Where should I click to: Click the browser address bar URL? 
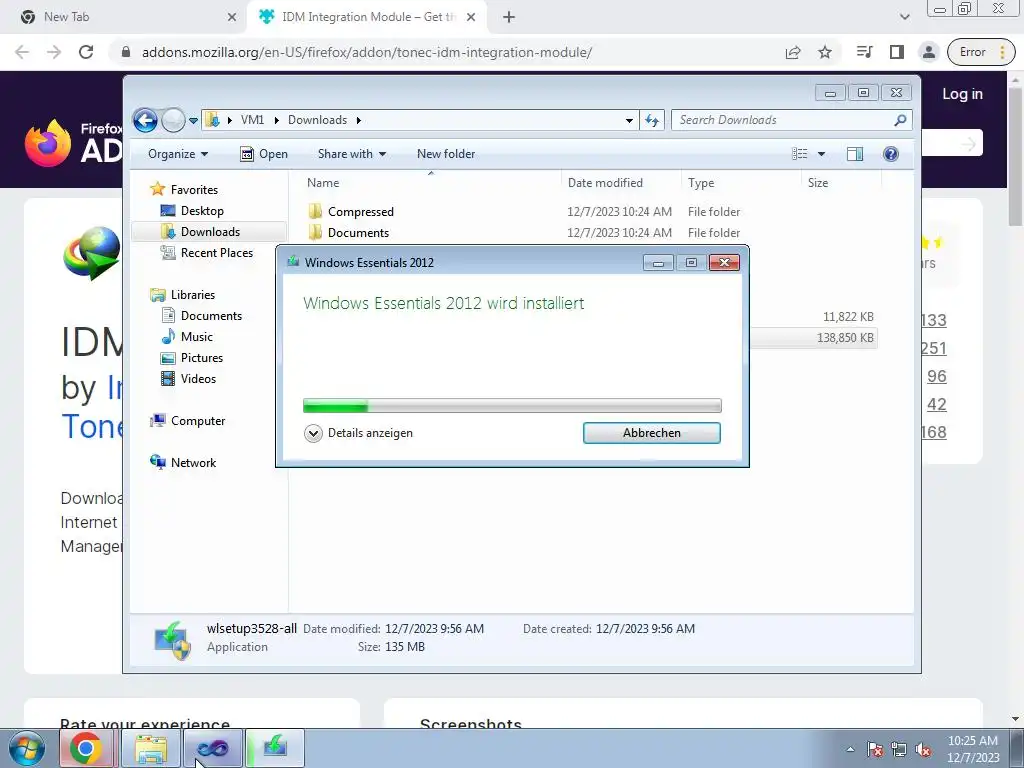(x=367, y=52)
